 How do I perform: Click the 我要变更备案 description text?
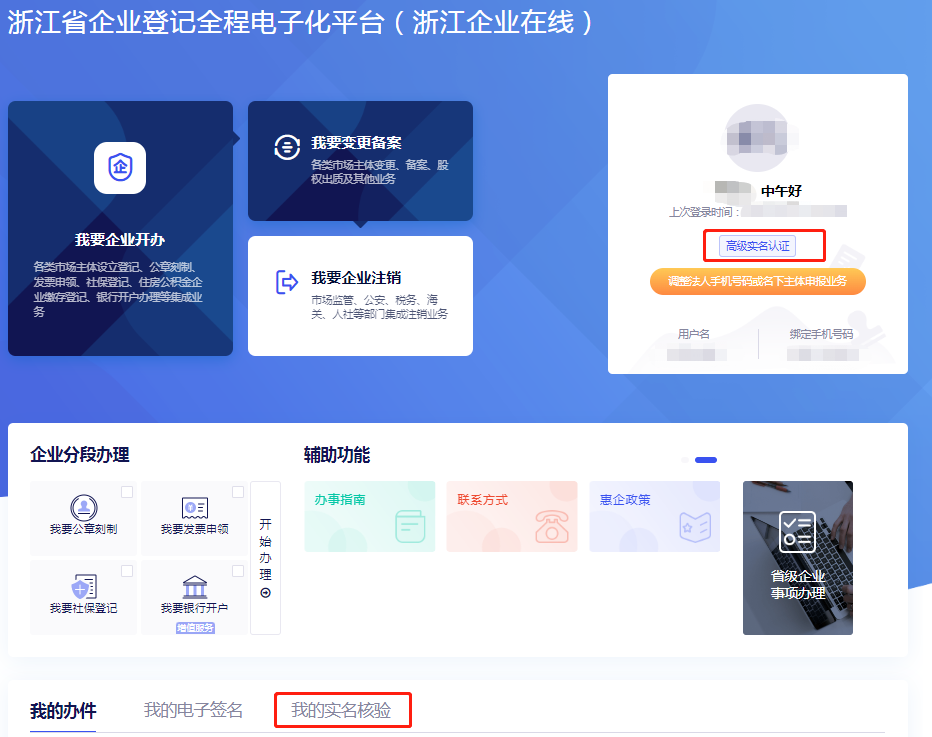click(380, 172)
